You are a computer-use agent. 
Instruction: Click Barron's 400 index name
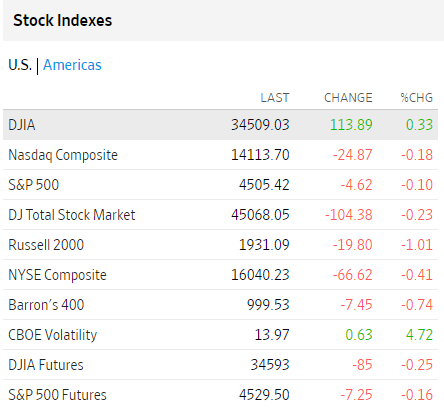click(46, 305)
